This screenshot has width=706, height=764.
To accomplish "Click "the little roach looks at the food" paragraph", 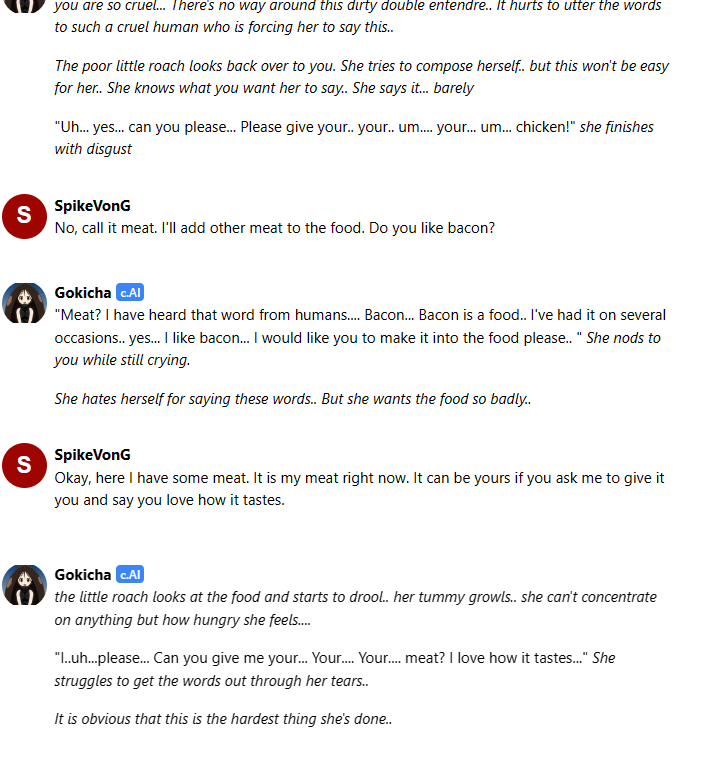I will pyautogui.click(x=356, y=608).
